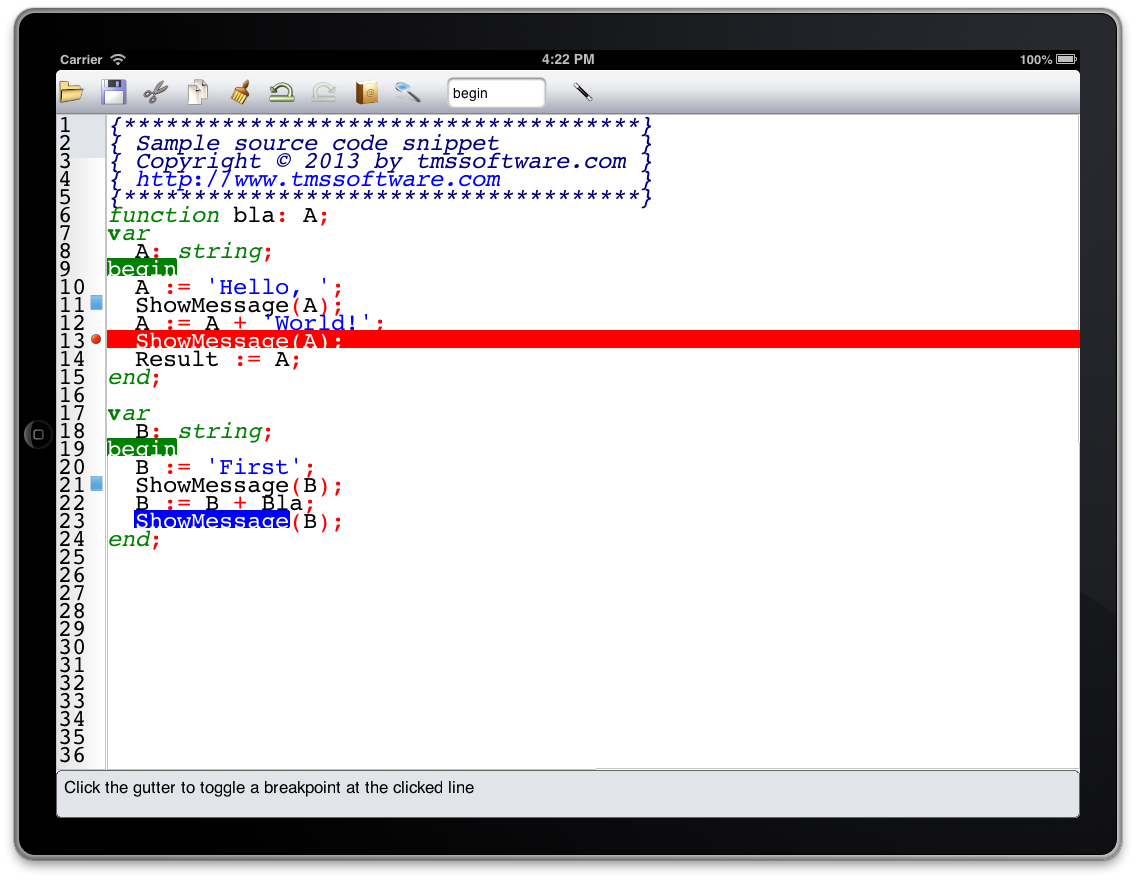This screenshot has height=880, width=1136.
Task: Undo the last edit
Action: click(x=281, y=92)
